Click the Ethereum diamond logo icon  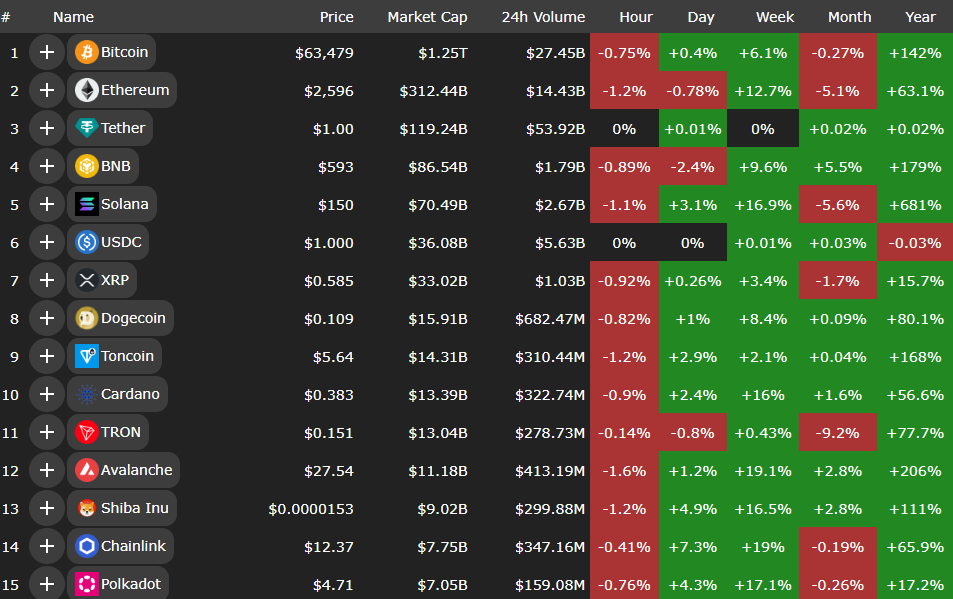coord(86,90)
